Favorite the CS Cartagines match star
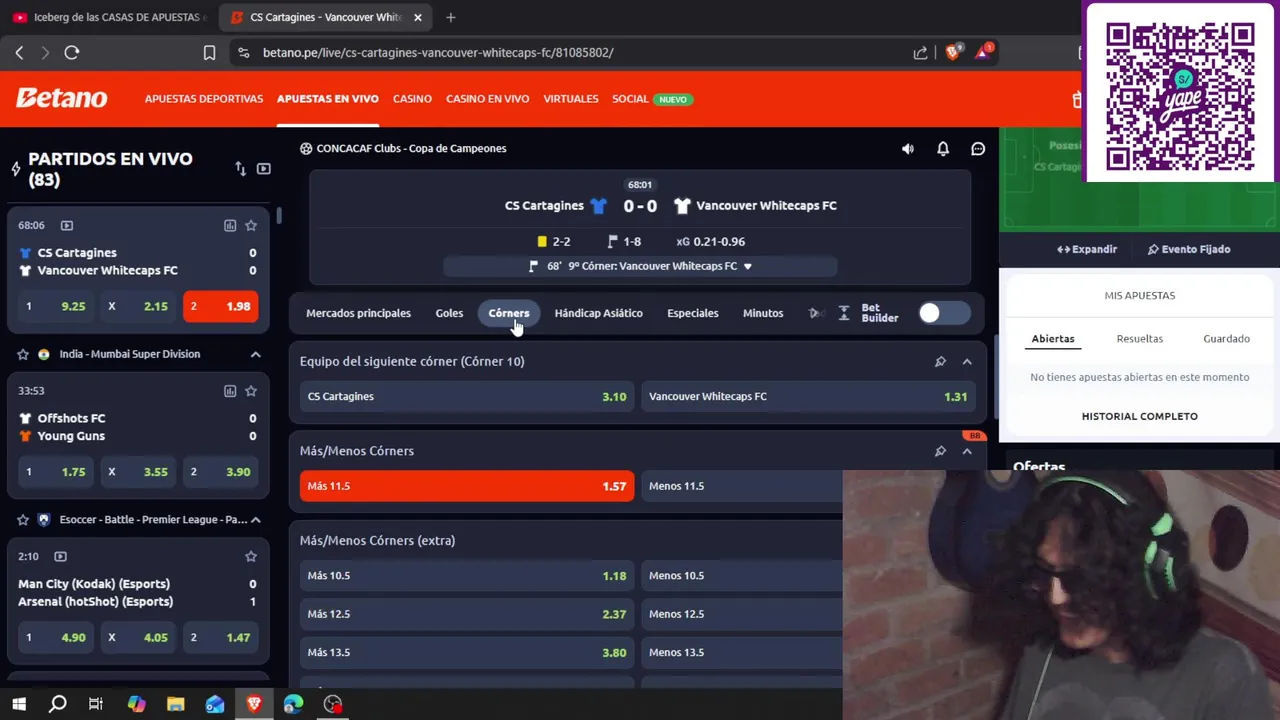The image size is (1280, 720). (x=251, y=226)
